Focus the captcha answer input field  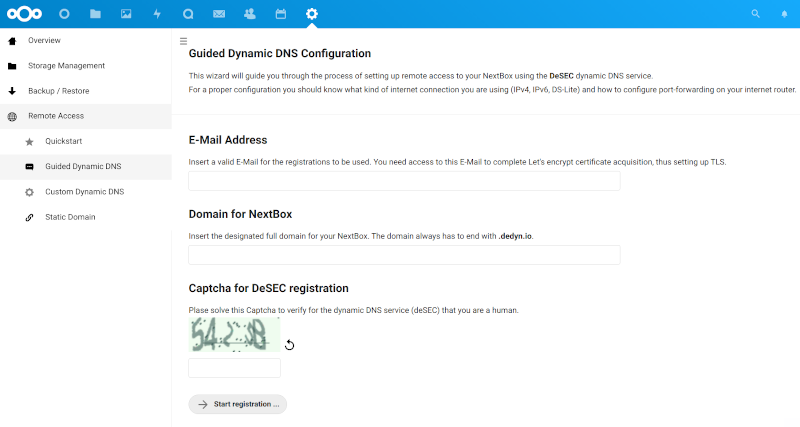click(234, 368)
